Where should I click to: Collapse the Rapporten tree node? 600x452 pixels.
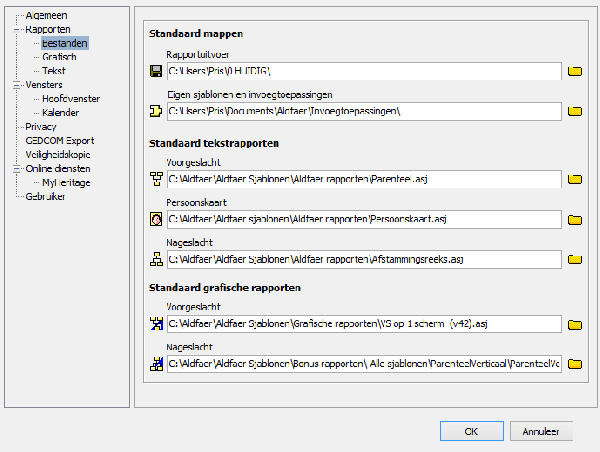pyautogui.click(x=16, y=30)
